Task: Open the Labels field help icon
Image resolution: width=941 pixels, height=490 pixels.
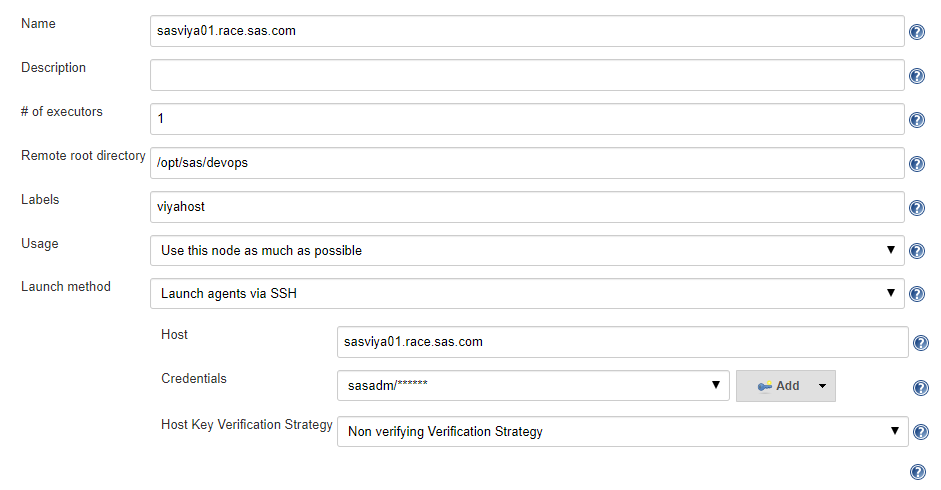Action: [x=916, y=208]
